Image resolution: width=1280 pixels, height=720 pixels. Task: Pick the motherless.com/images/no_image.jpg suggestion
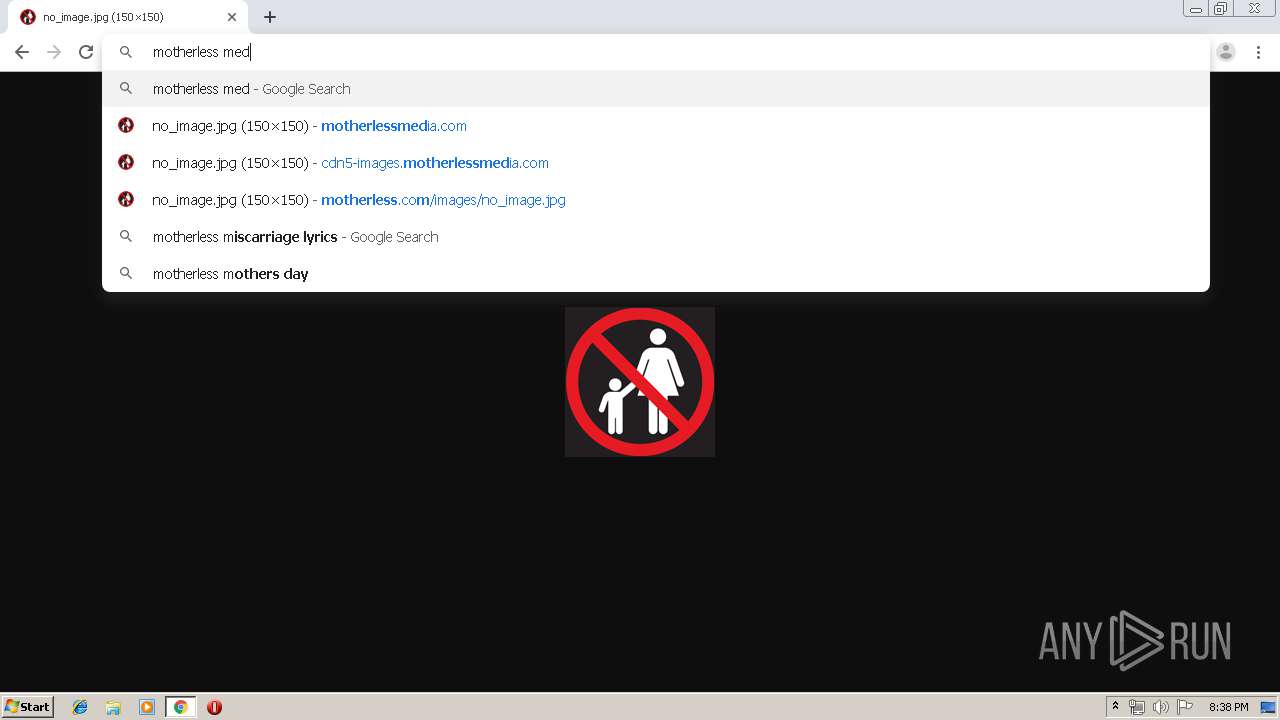pos(656,200)
